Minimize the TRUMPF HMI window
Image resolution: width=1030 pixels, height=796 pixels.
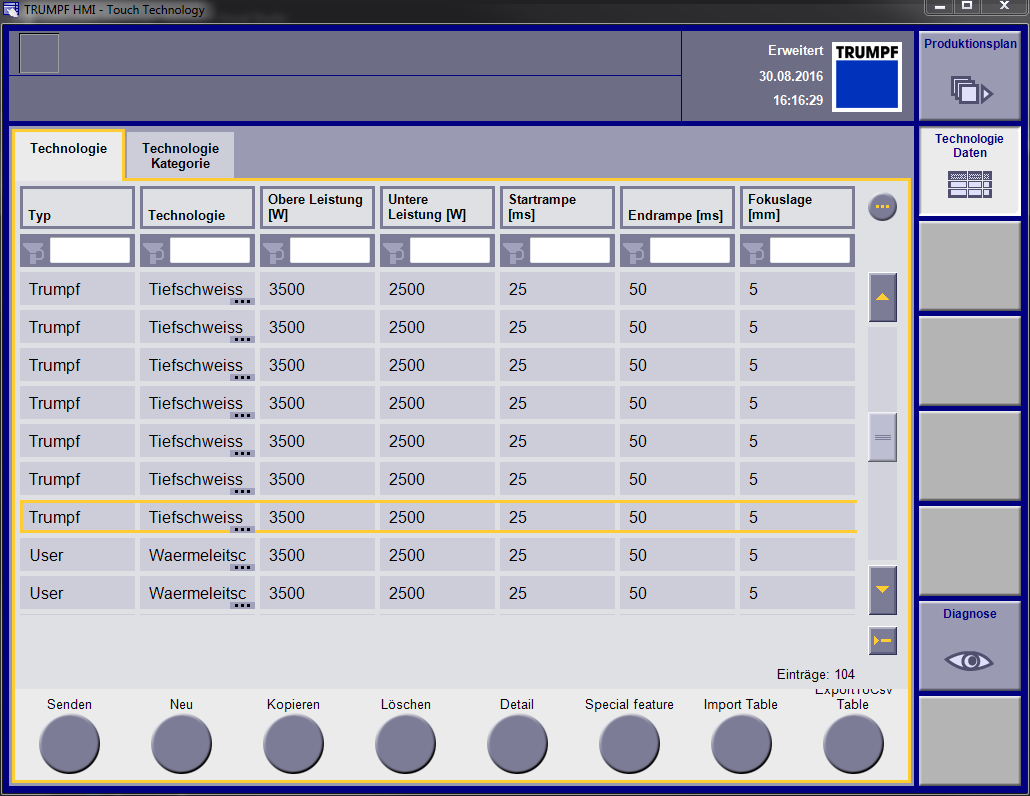pyautogui.click(x=940, y=6)
